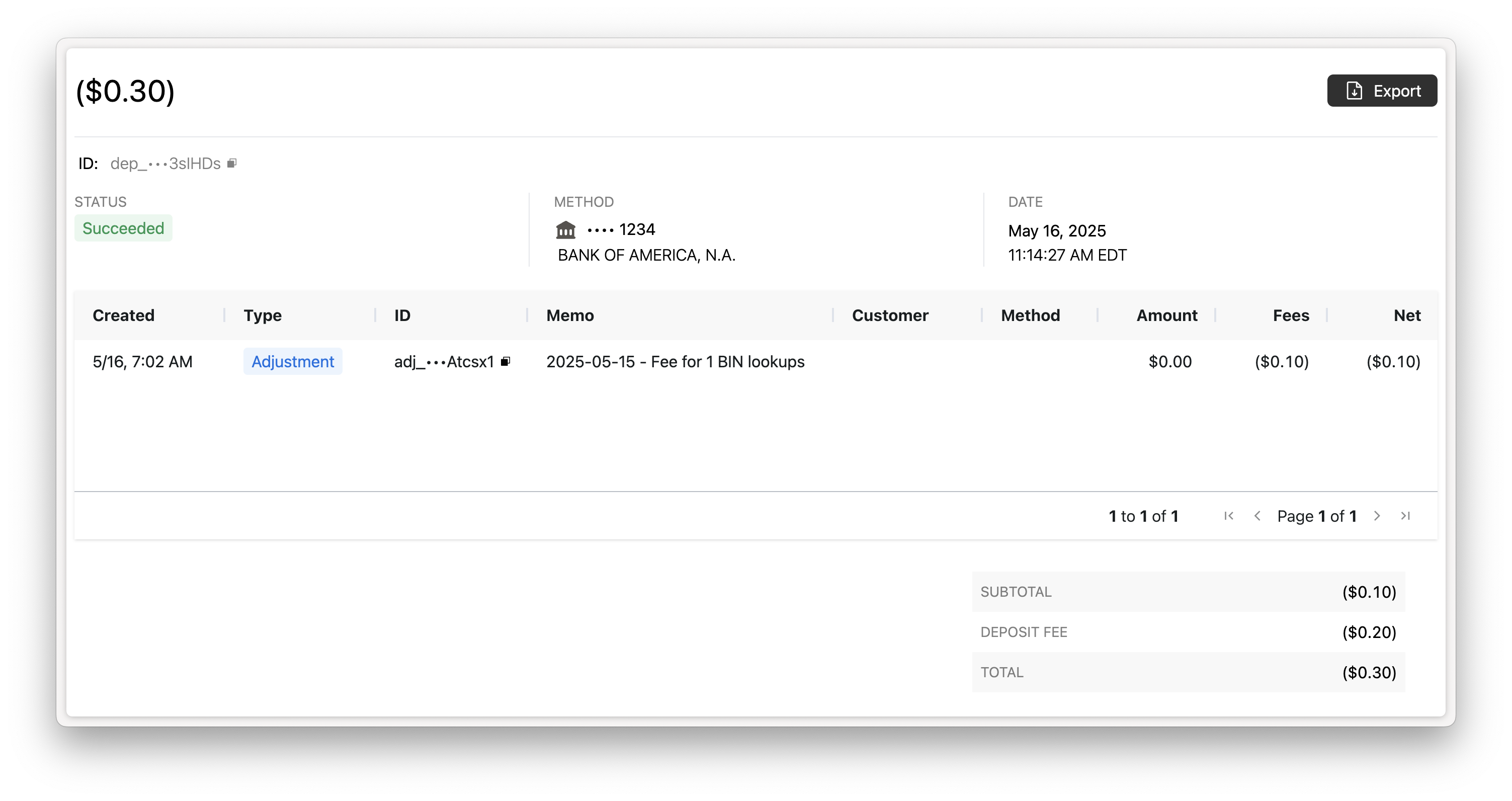Go to previous page arrow
This screenshot has height=801, width=1512.
pos(1257,516)
